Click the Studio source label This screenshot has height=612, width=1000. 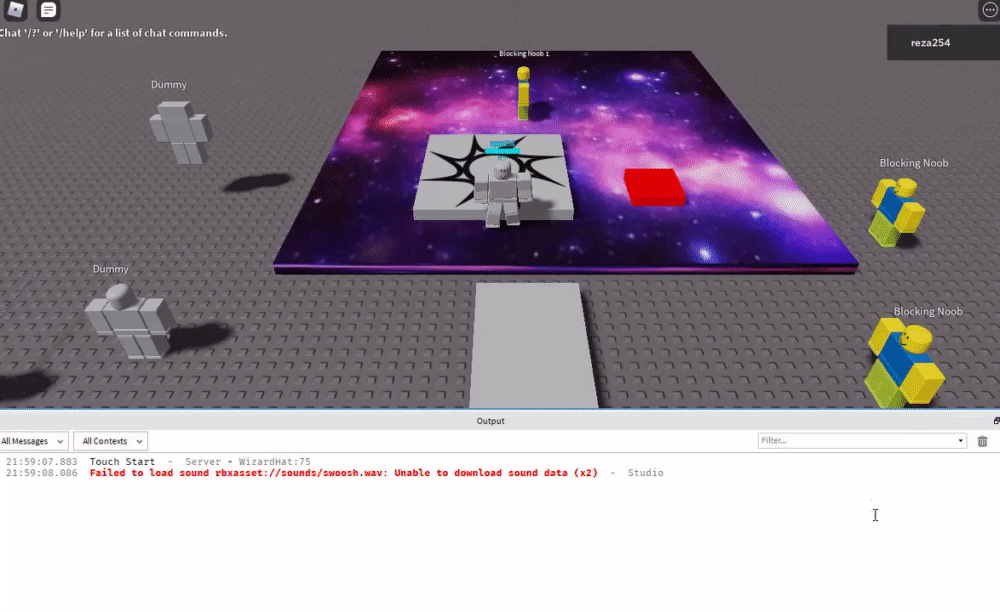click(645, 473)
